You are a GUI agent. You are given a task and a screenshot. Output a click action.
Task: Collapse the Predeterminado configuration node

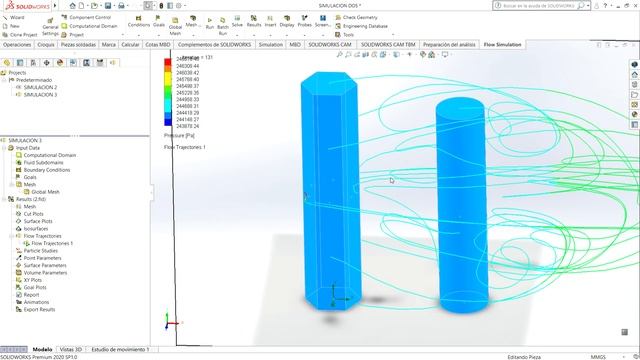coord(4,80)
